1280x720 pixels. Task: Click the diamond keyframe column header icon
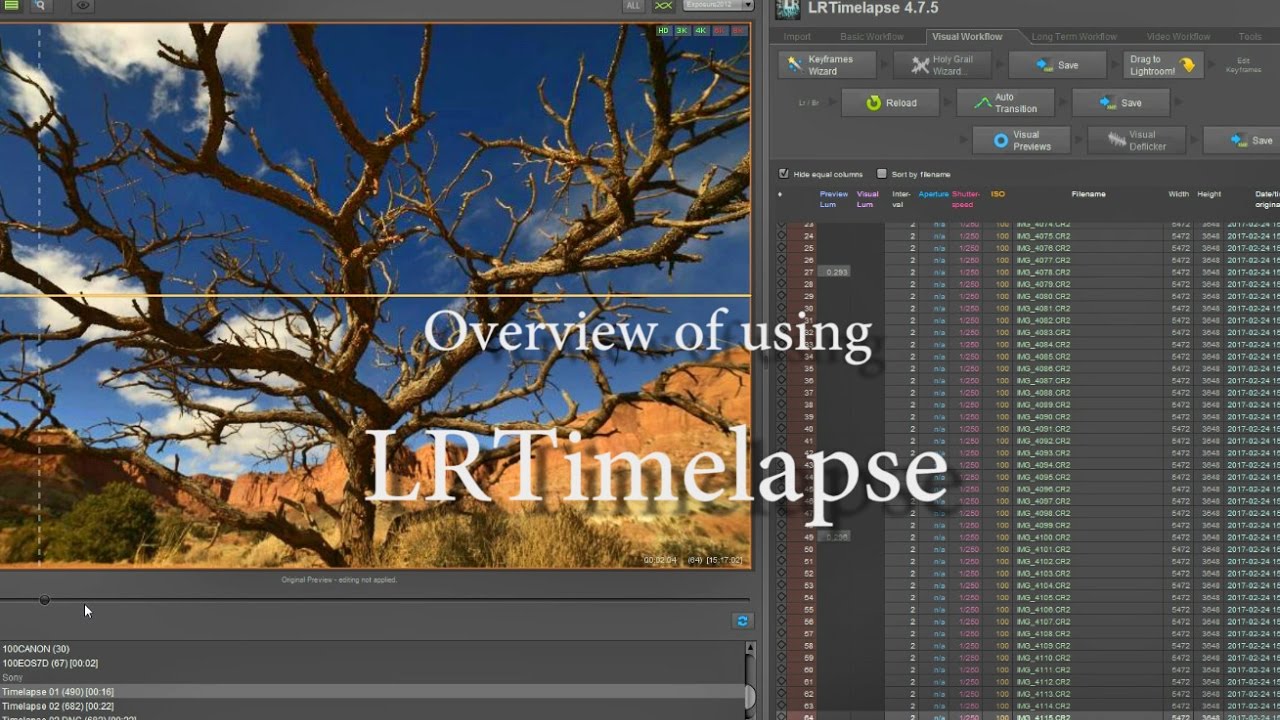coord(781,194)
